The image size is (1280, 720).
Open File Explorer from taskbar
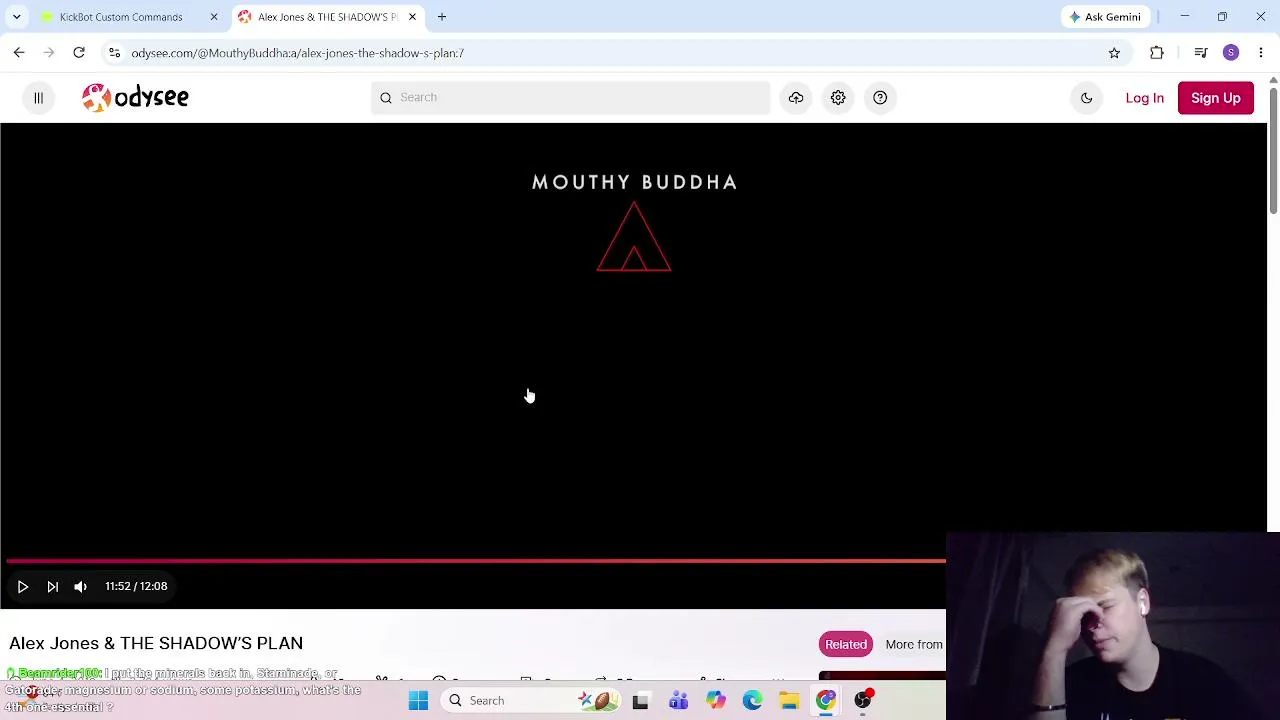point(789,701)
